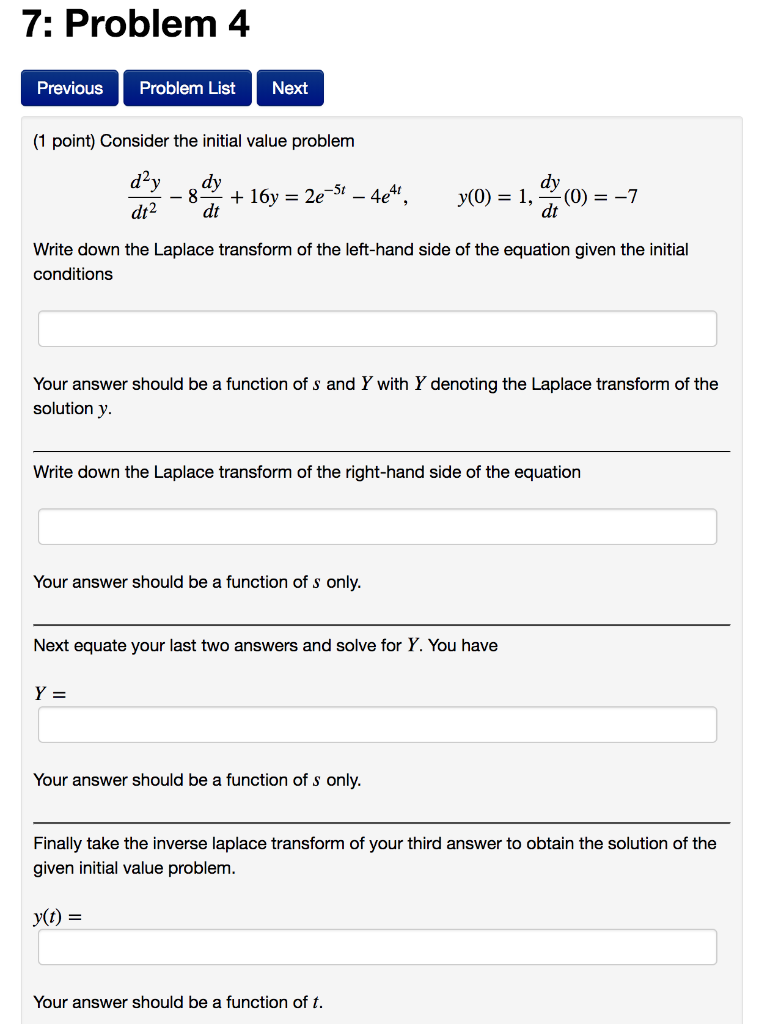Navigate back using Previous
This screenshot has width=770, height=1024.
click(69, 88)
